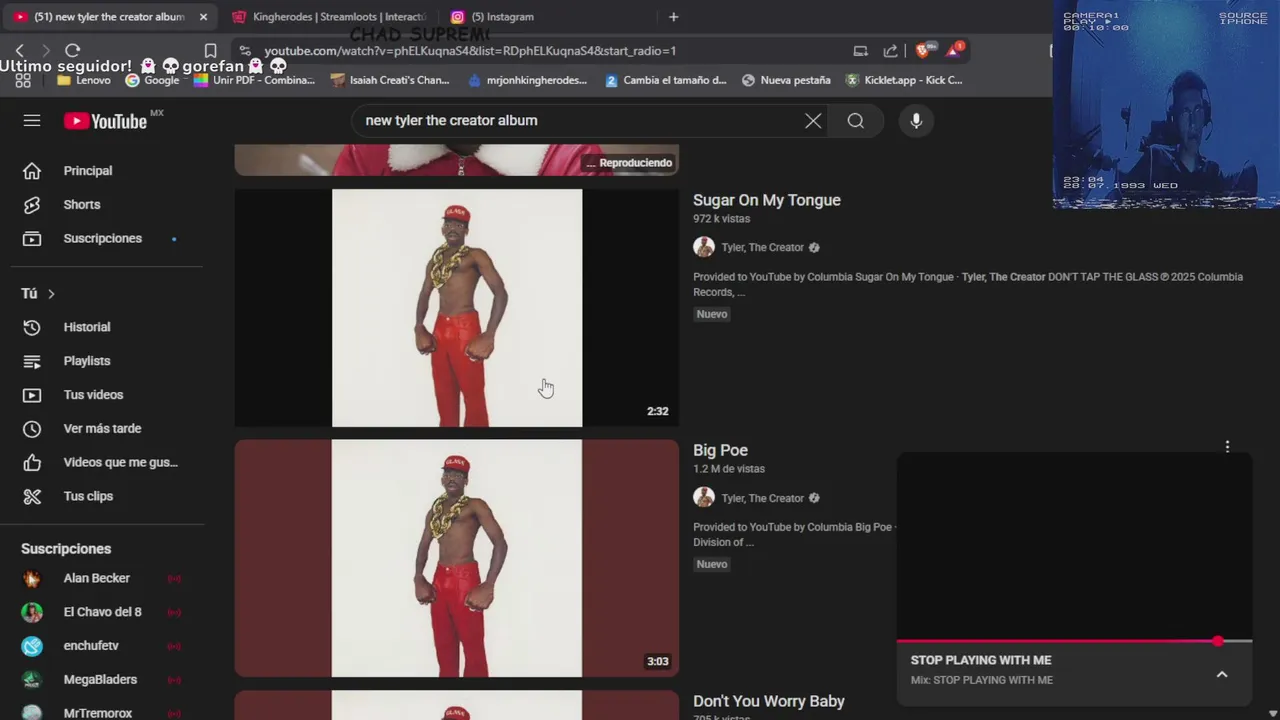
Task: Open the Brave Shields lion icon
Action: click(925, 50)
